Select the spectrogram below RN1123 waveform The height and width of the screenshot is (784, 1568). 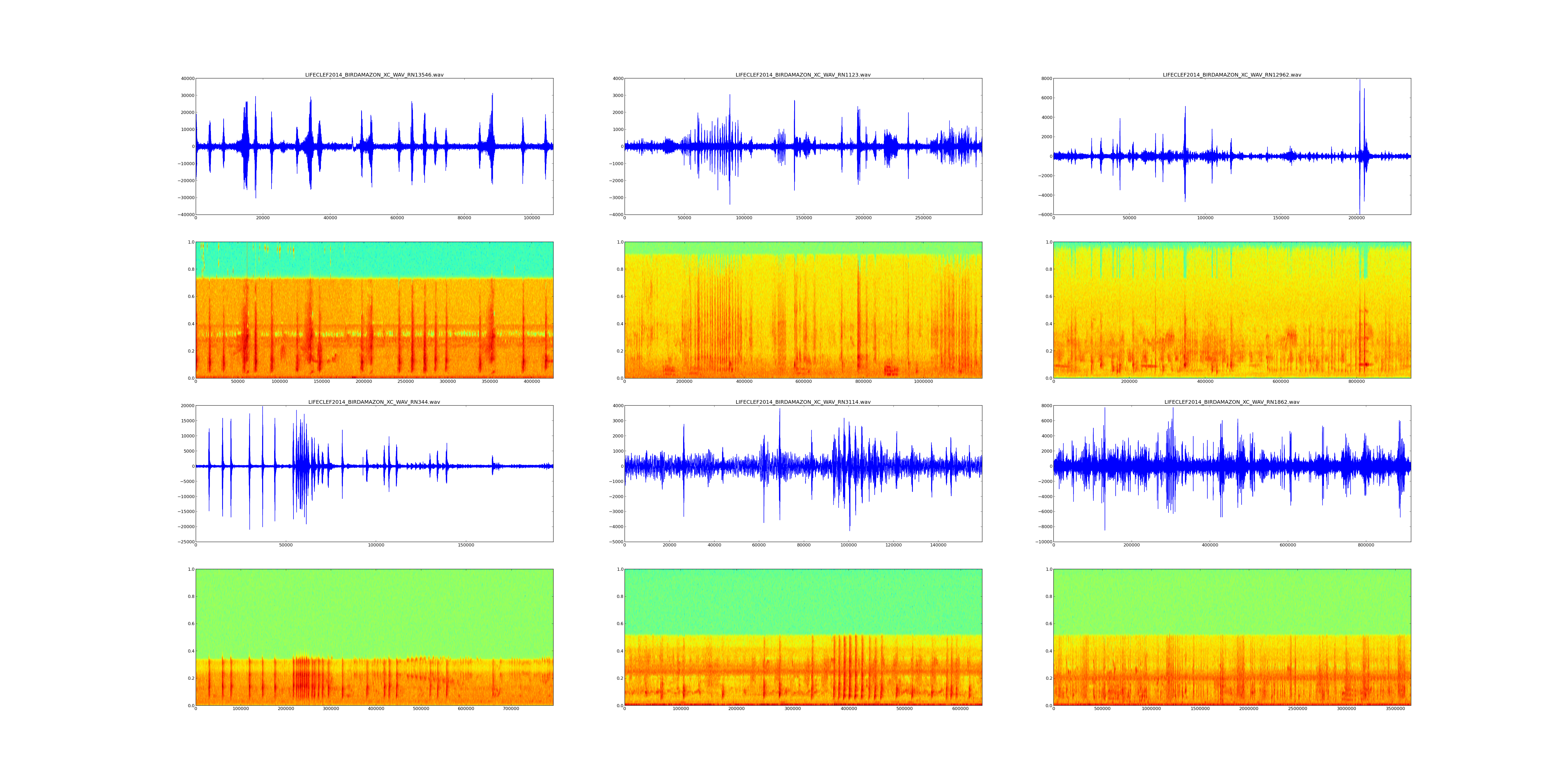coord(803,310)
